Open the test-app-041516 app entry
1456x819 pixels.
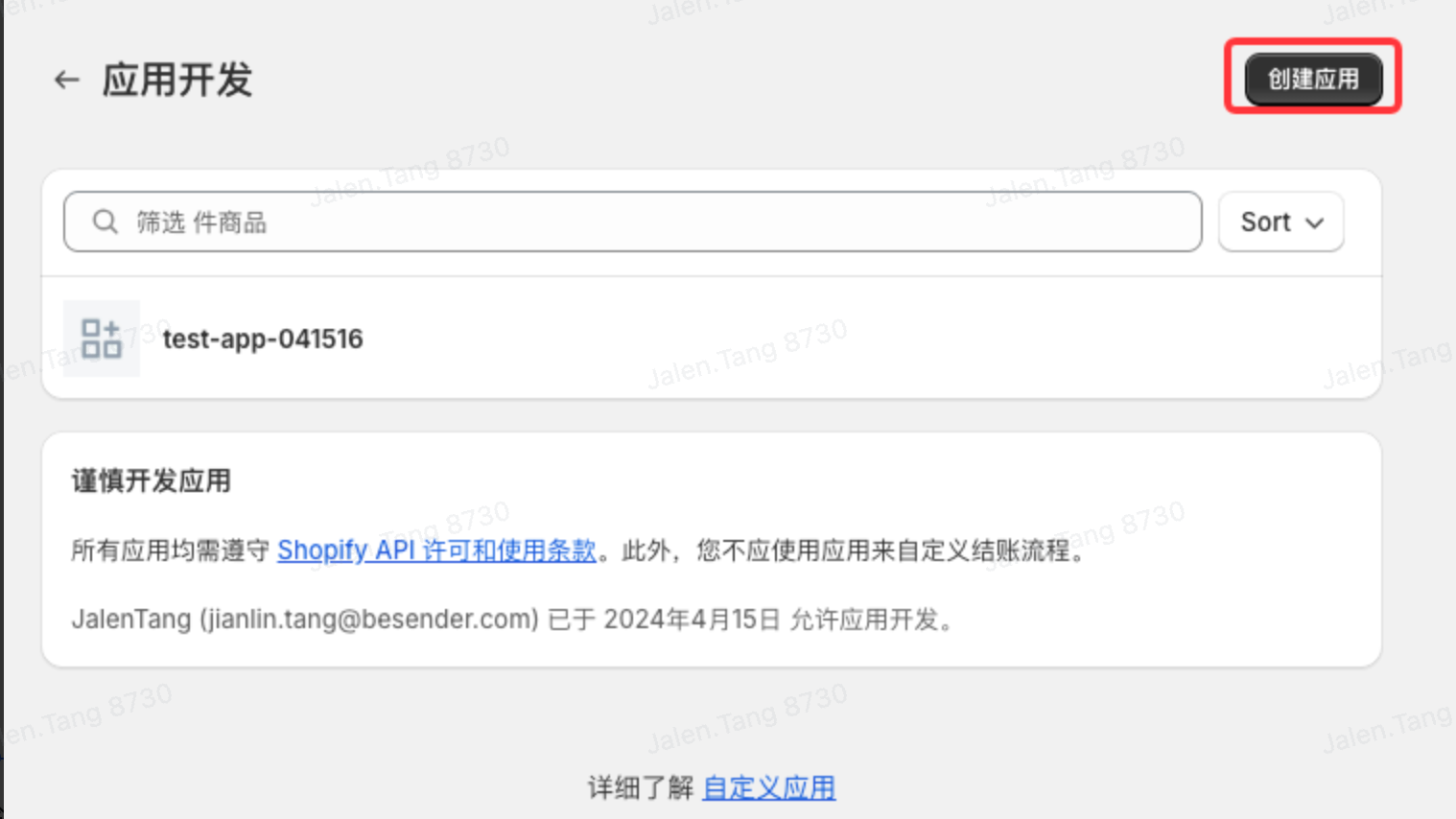coord(263,339)
